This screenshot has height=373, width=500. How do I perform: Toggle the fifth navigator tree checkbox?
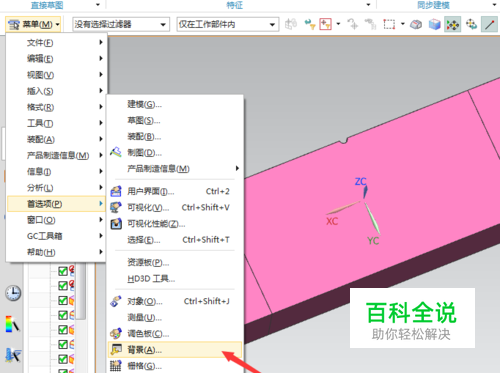pos(63,330)
